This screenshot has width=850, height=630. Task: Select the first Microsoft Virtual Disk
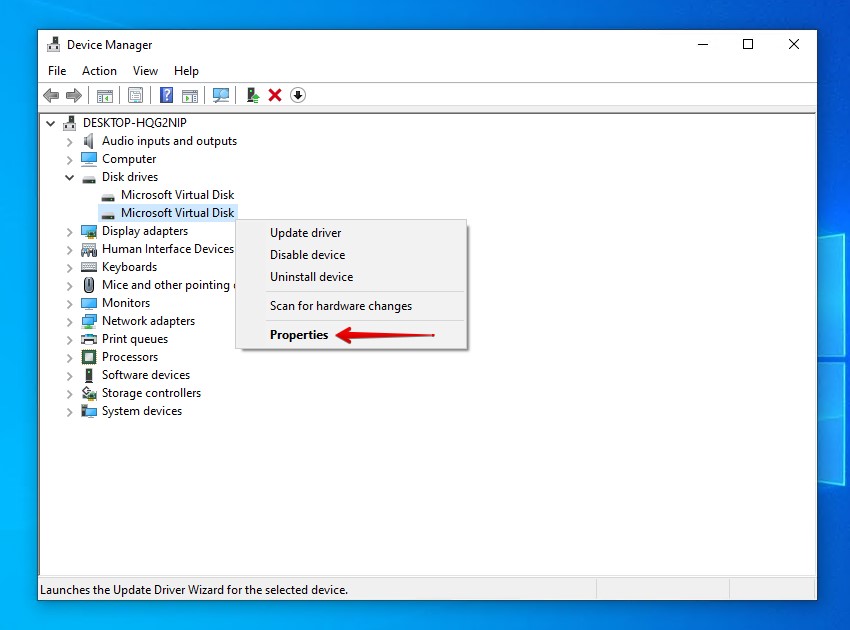point(177,195)
